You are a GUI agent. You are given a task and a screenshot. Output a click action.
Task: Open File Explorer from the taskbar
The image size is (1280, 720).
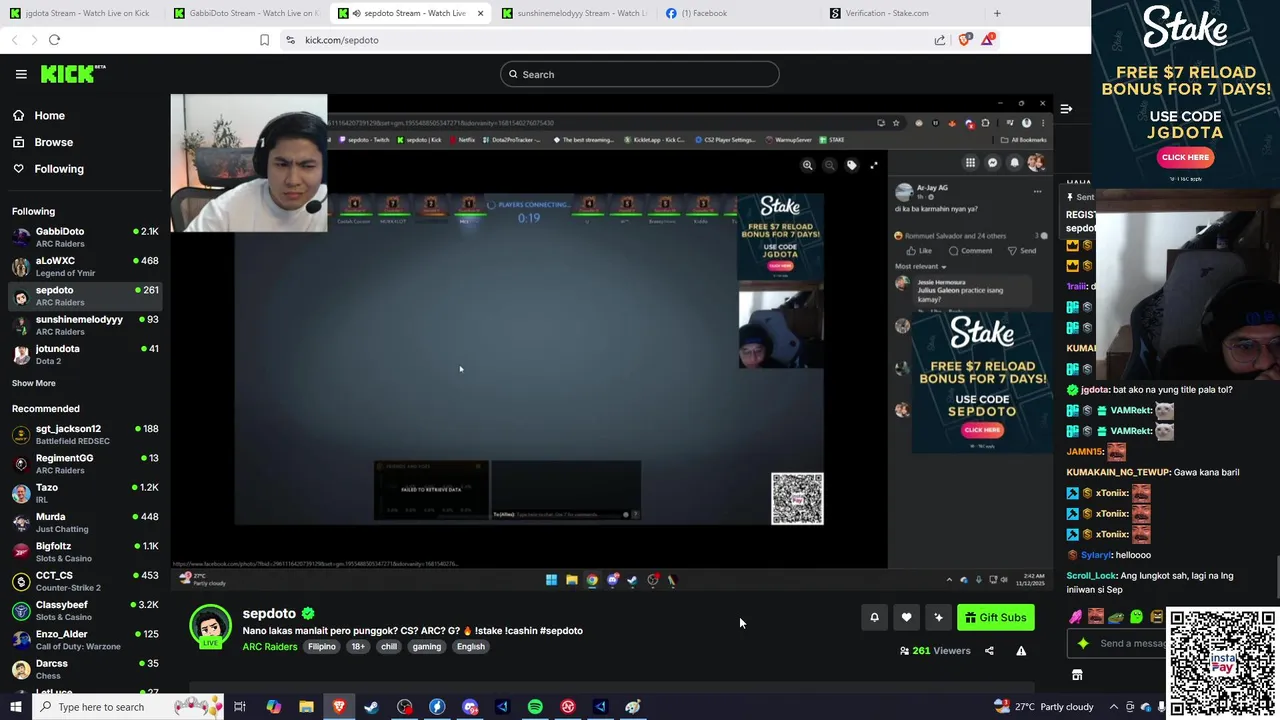click(306, 707)
